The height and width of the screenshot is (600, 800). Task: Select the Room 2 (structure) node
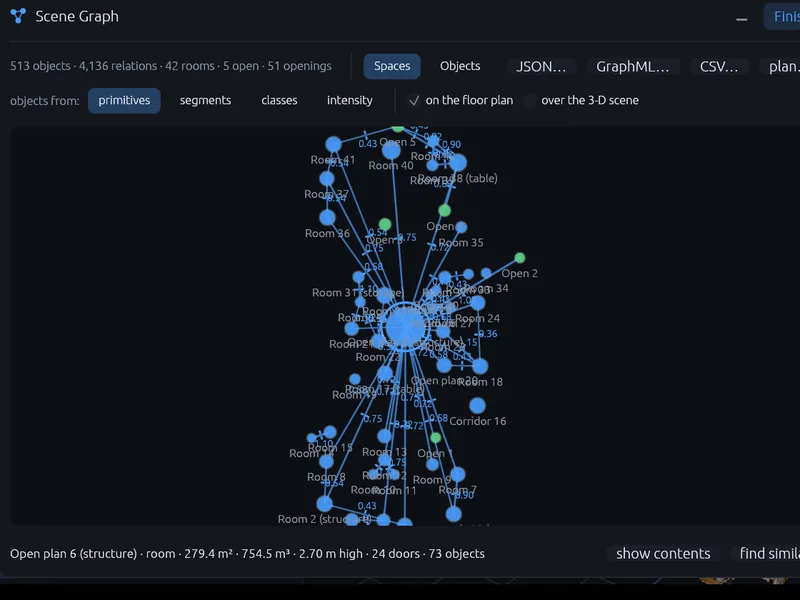pyautogui.click(x=324, y=504)
